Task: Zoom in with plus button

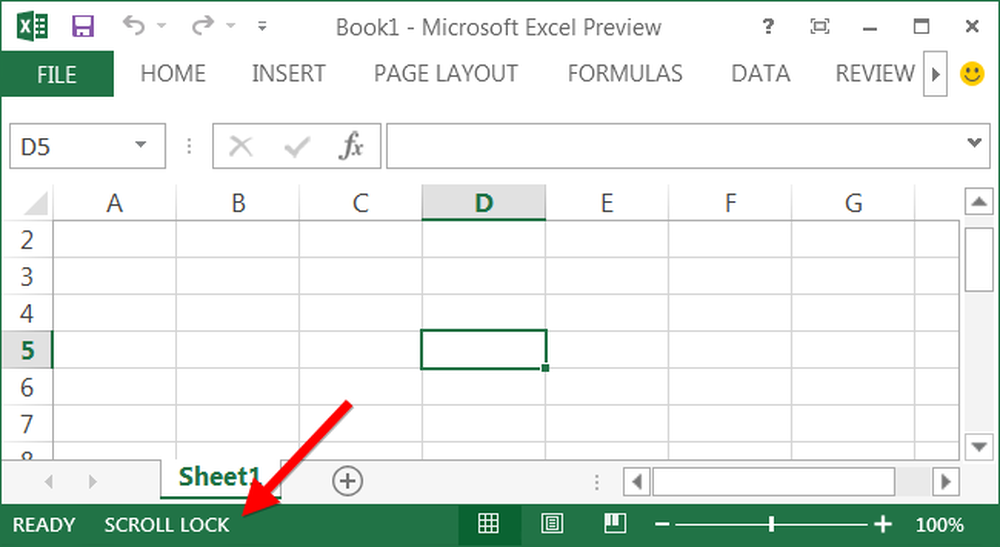Action: [x=883, y=524]
